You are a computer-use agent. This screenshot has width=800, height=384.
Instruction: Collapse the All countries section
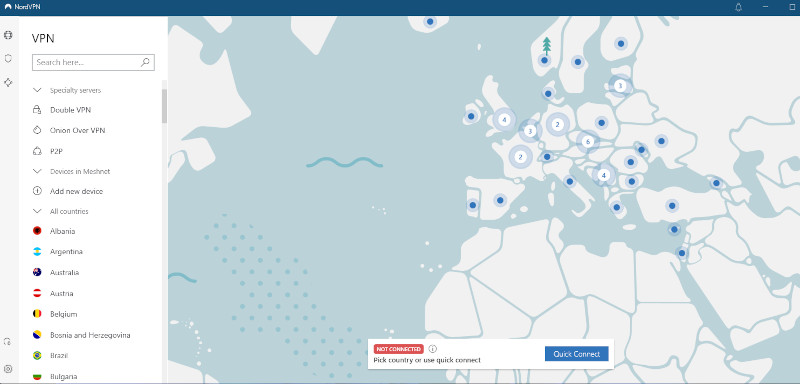pos(37,211)
